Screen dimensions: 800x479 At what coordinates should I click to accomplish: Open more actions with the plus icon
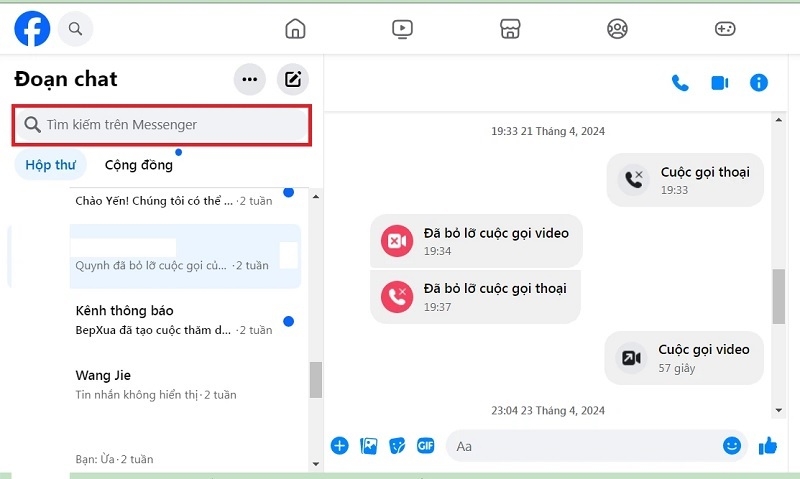339,446
